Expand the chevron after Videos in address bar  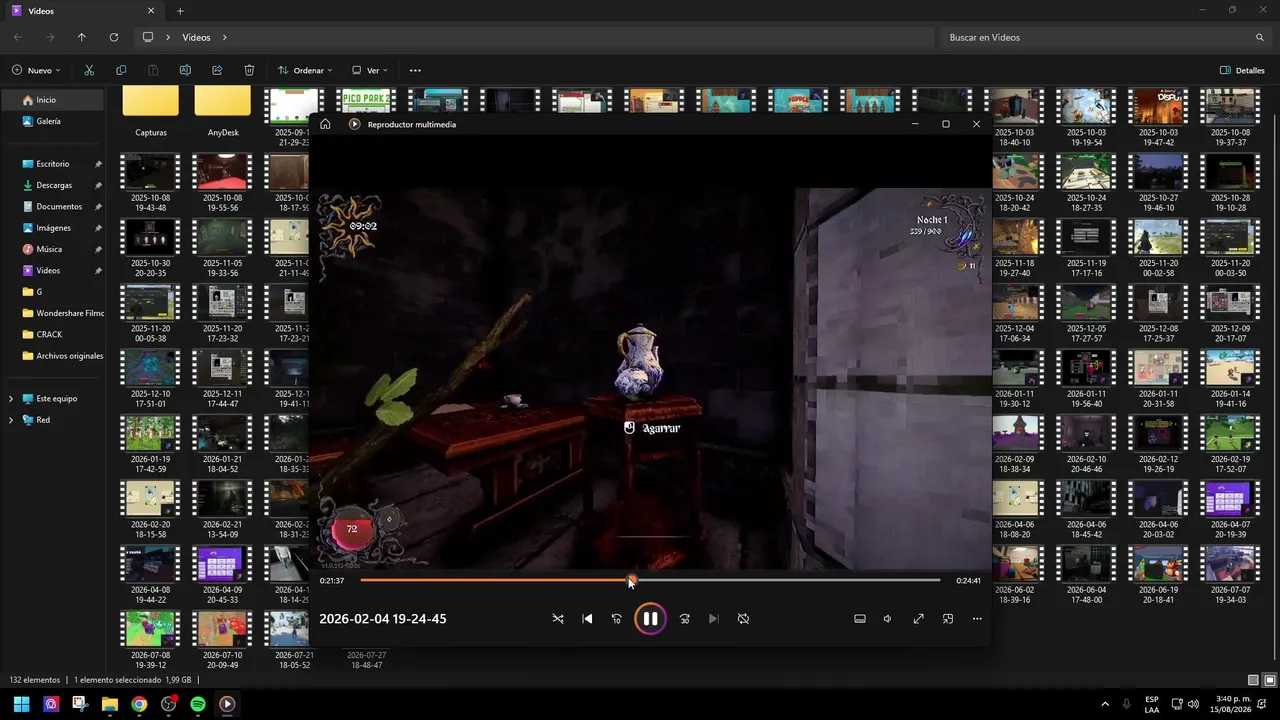225,37
